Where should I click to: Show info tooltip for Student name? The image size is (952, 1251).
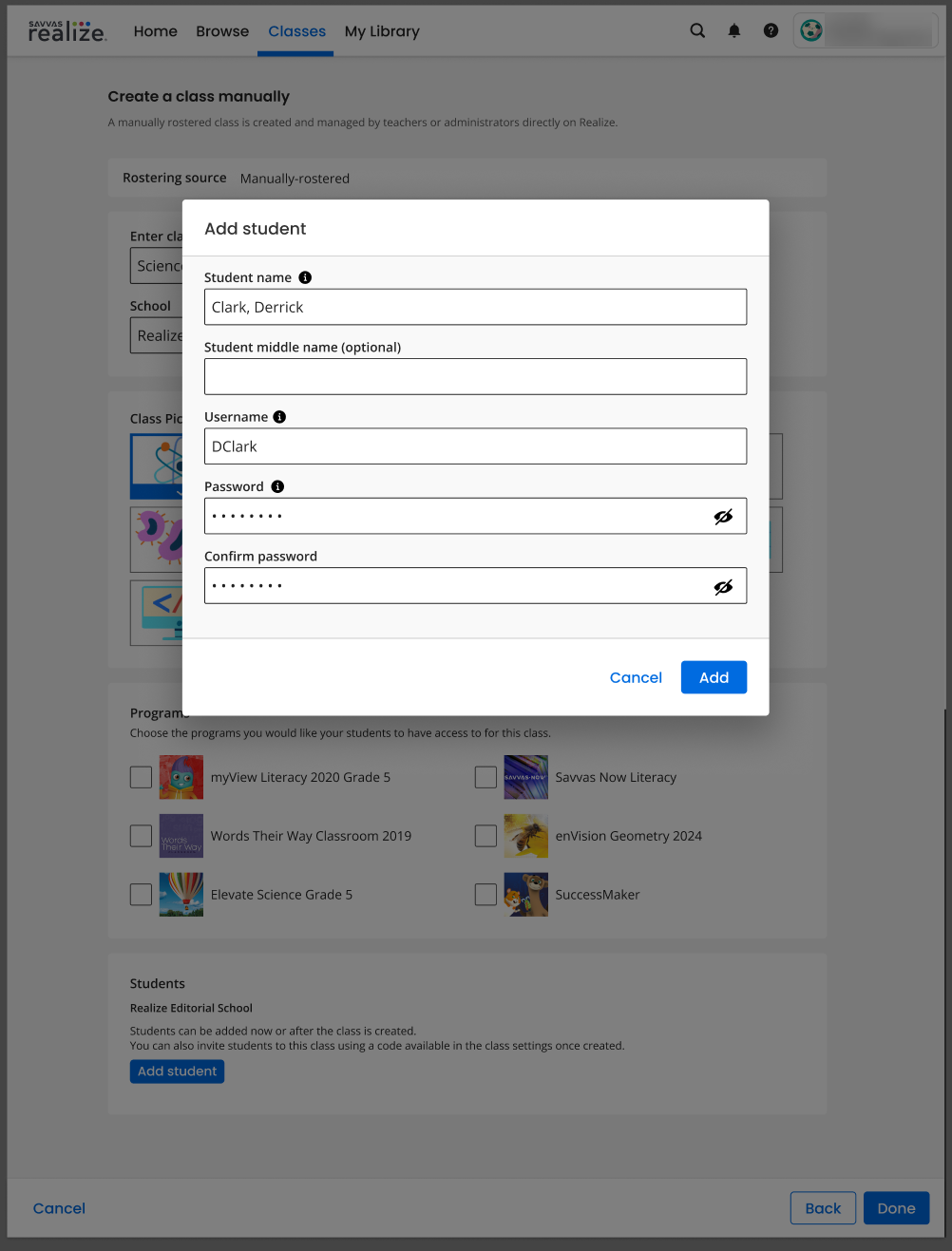click(305, 277)
